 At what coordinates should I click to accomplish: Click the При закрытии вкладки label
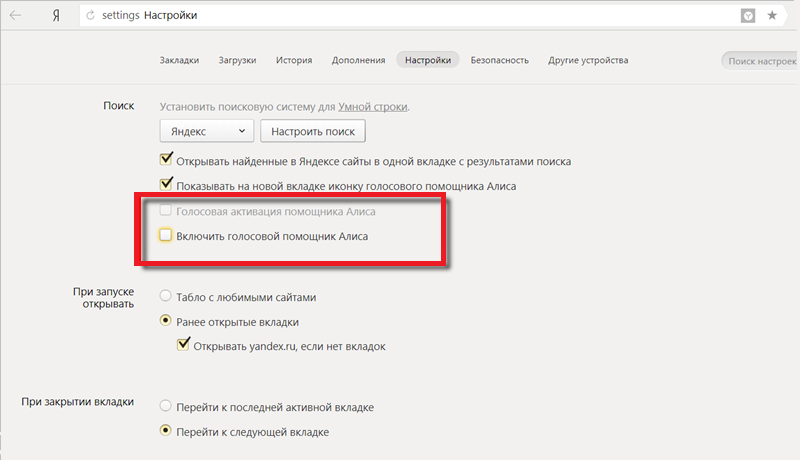pos(78,402)
